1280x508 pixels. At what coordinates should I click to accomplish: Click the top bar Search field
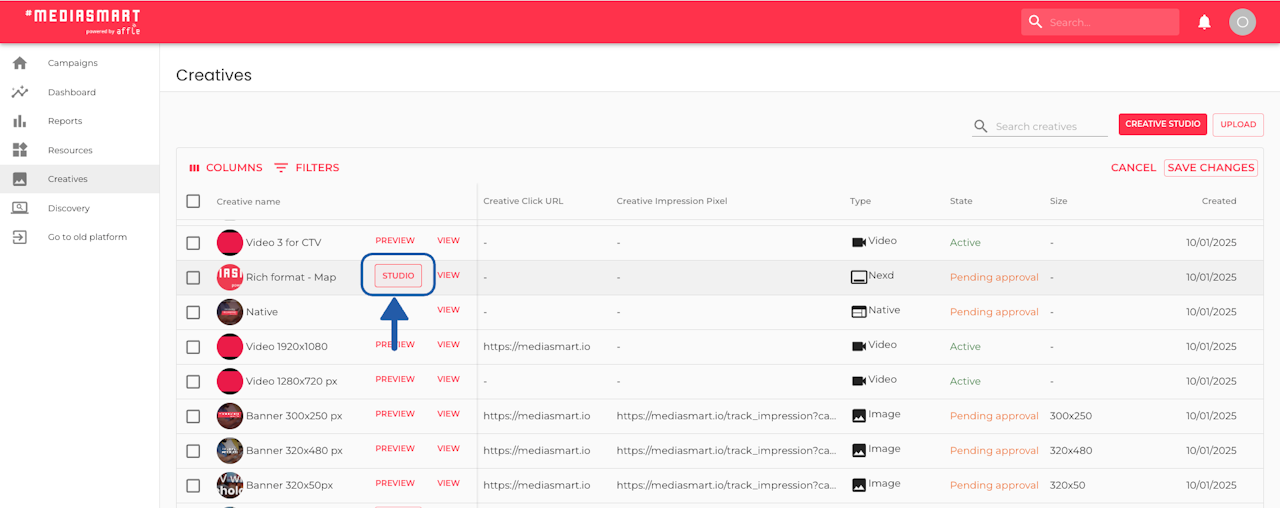[x=1100, y=22]
